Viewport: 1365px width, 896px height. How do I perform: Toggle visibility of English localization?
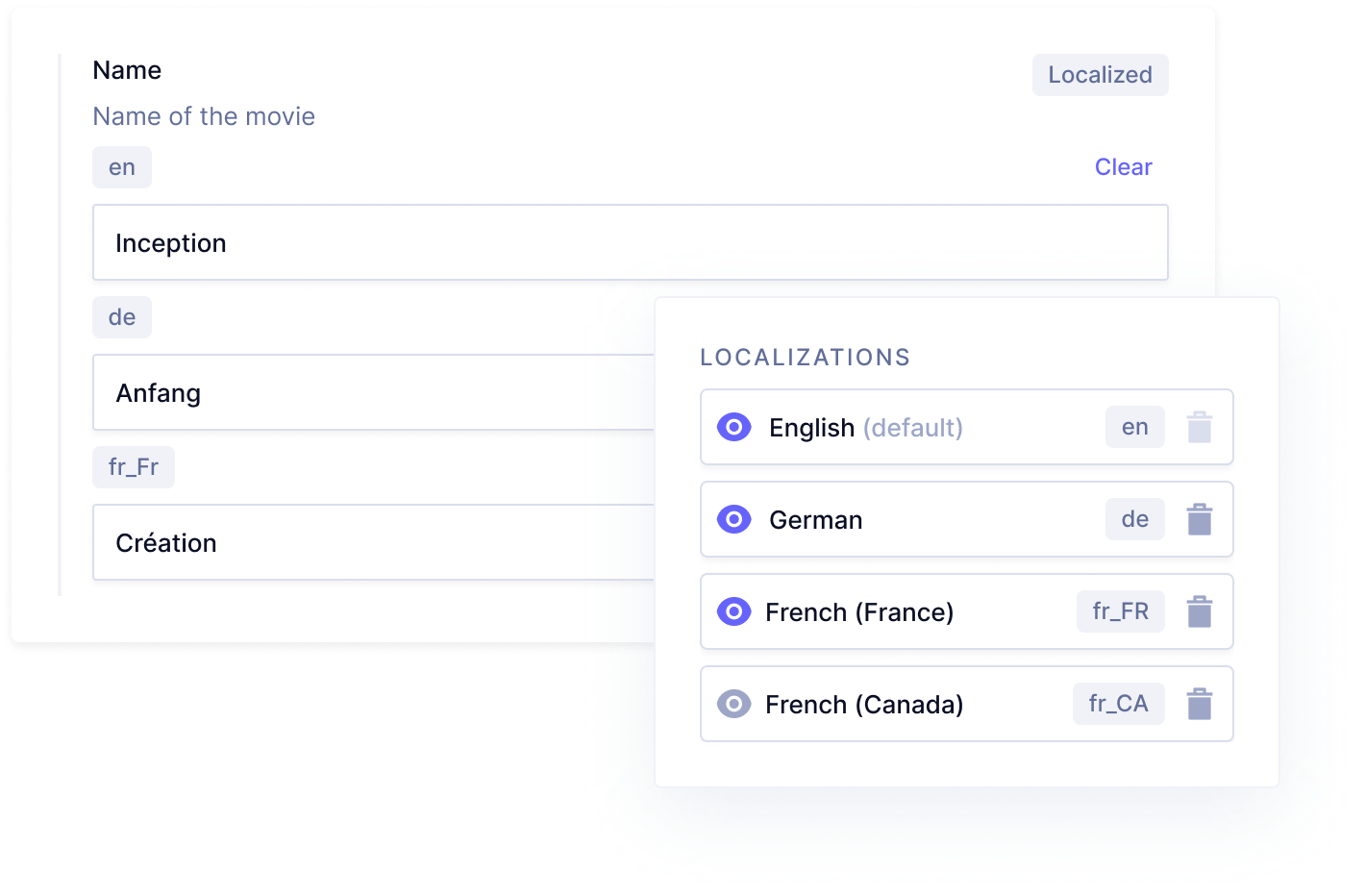(734, 427)
